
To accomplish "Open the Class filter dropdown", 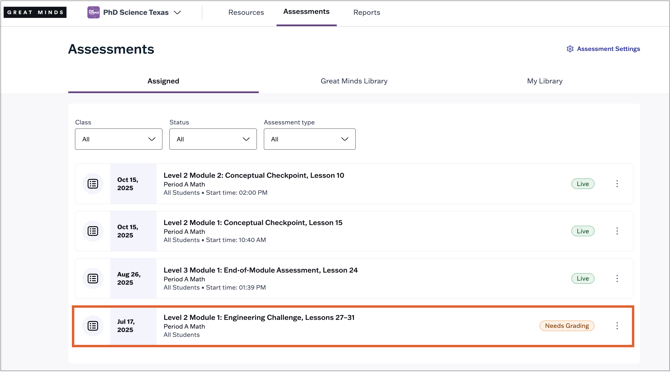I will pyautogui.click(x=118, y=139).
